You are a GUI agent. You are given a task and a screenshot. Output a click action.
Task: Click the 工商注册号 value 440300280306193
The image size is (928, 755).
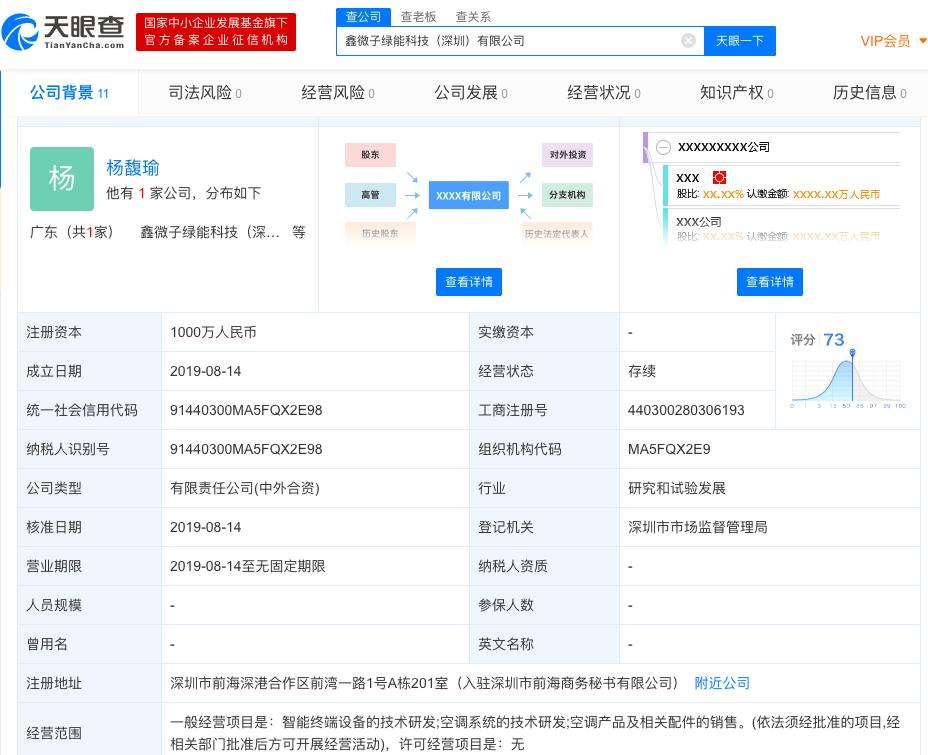click(686, 410)
